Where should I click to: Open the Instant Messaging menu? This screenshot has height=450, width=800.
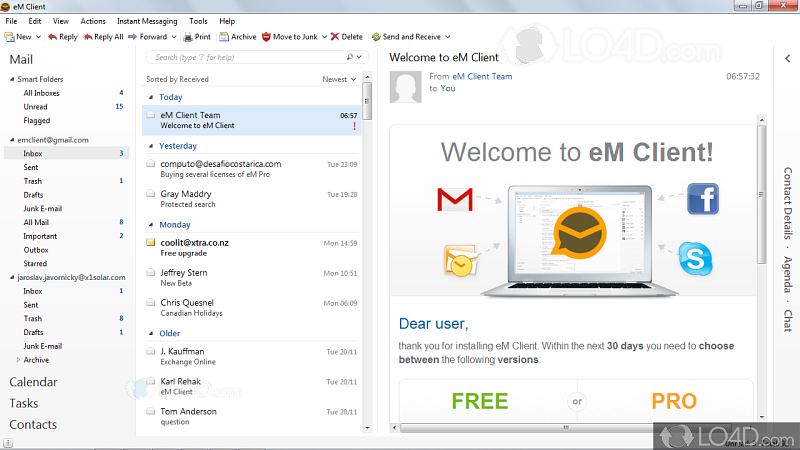tap(146, 21)
